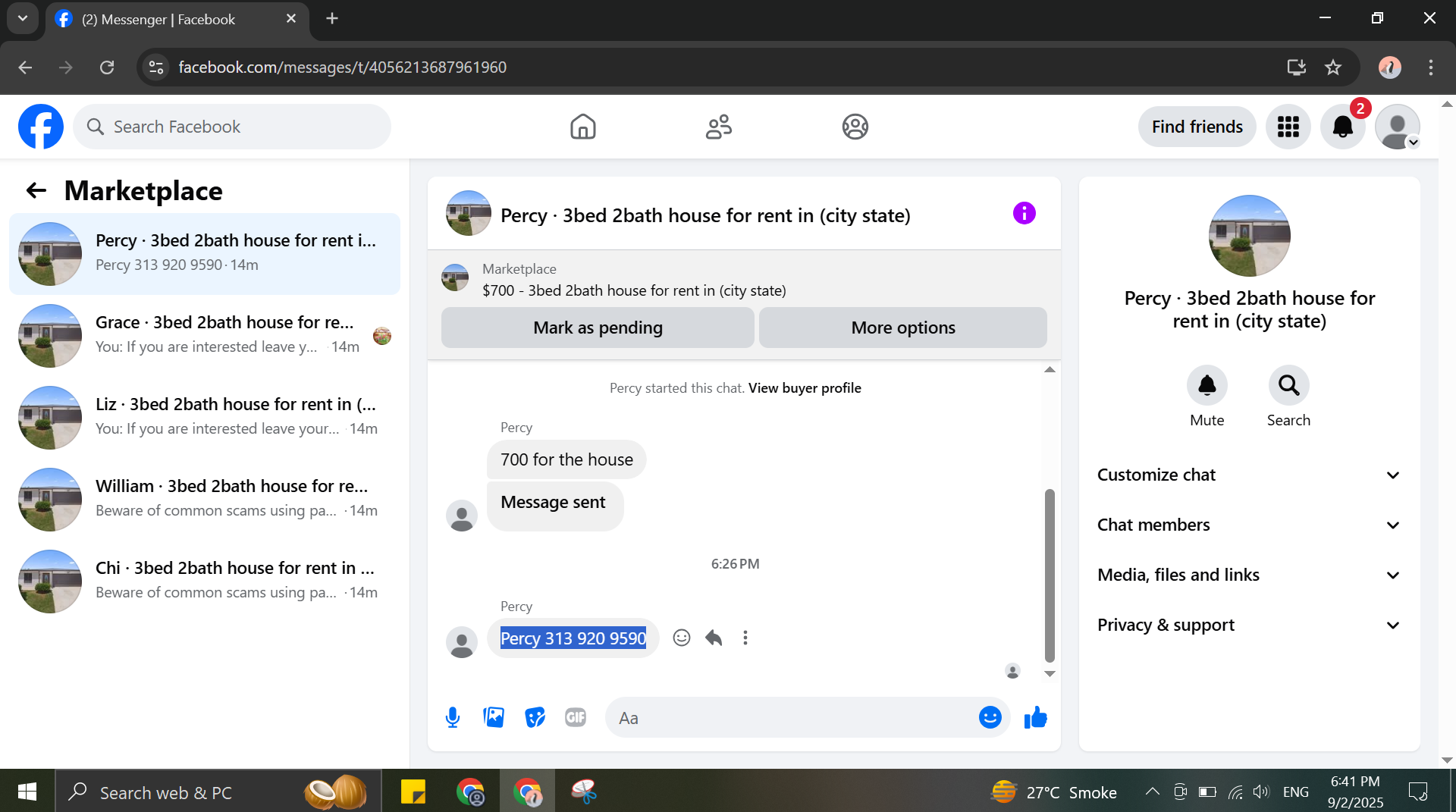
Task: Click the listing thumbnail in right panel
Action: (1249, 236)
